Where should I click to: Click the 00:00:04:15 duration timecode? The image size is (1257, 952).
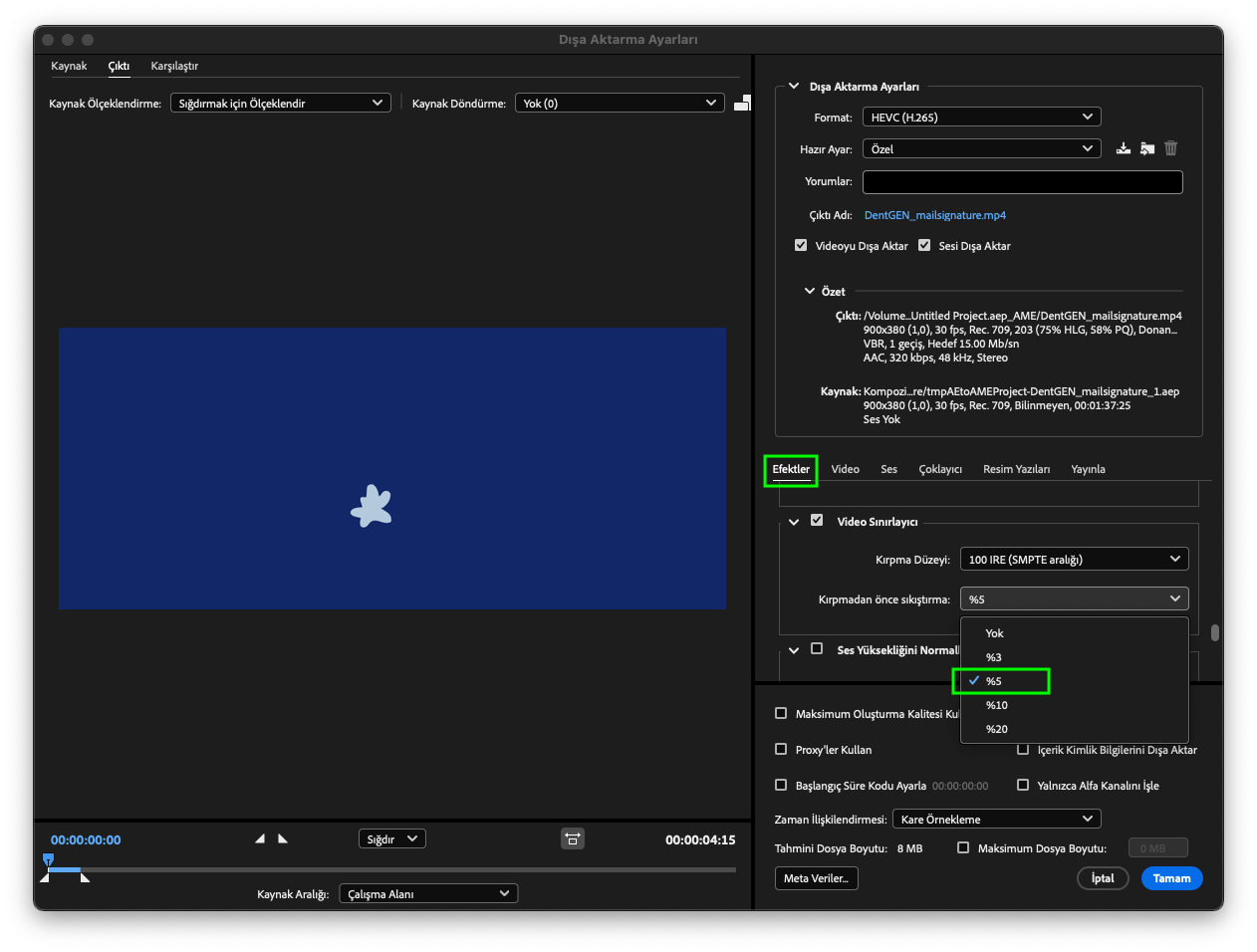[x=700, y=839]
